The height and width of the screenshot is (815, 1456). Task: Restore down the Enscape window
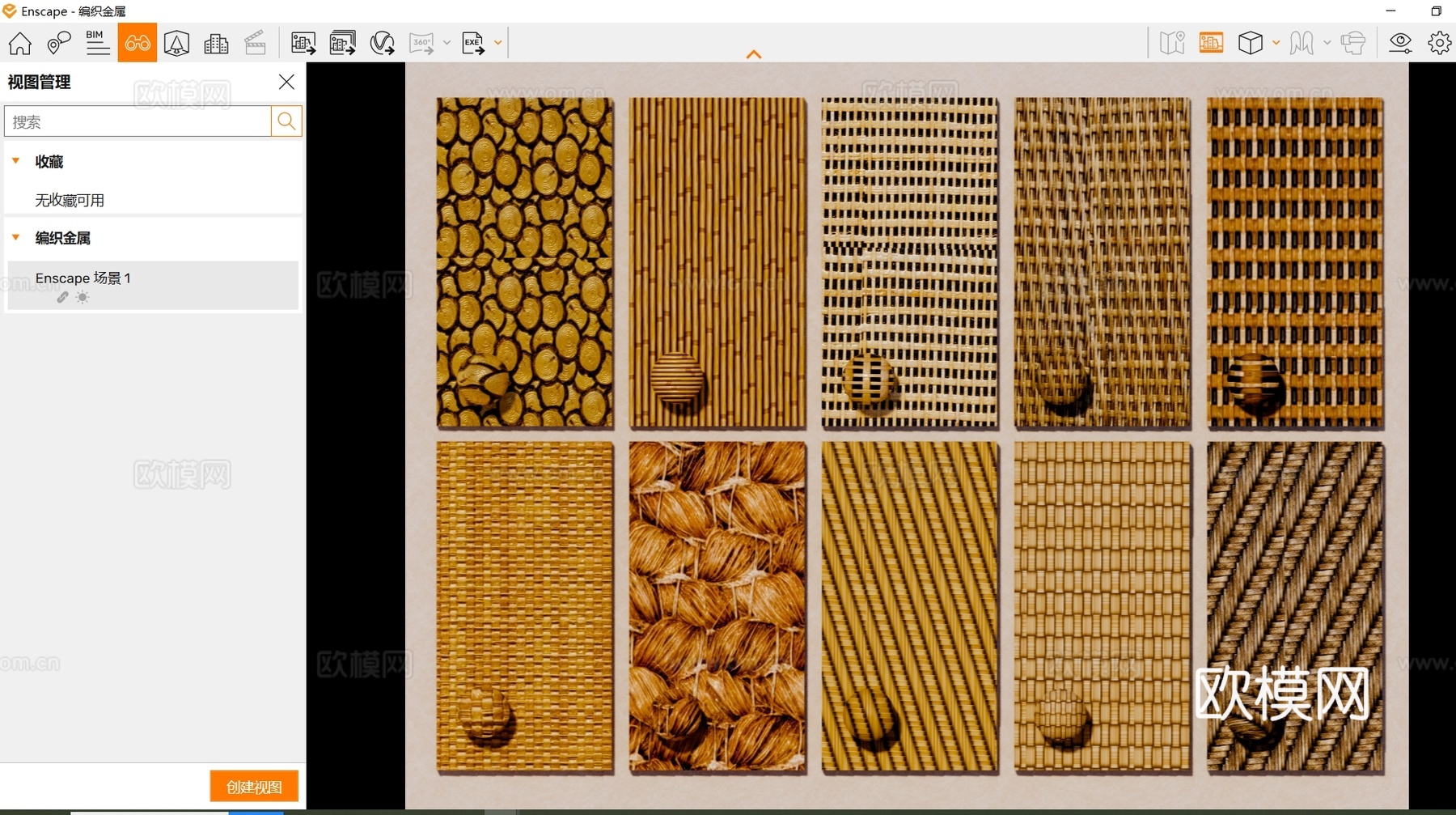(1437, 11)
